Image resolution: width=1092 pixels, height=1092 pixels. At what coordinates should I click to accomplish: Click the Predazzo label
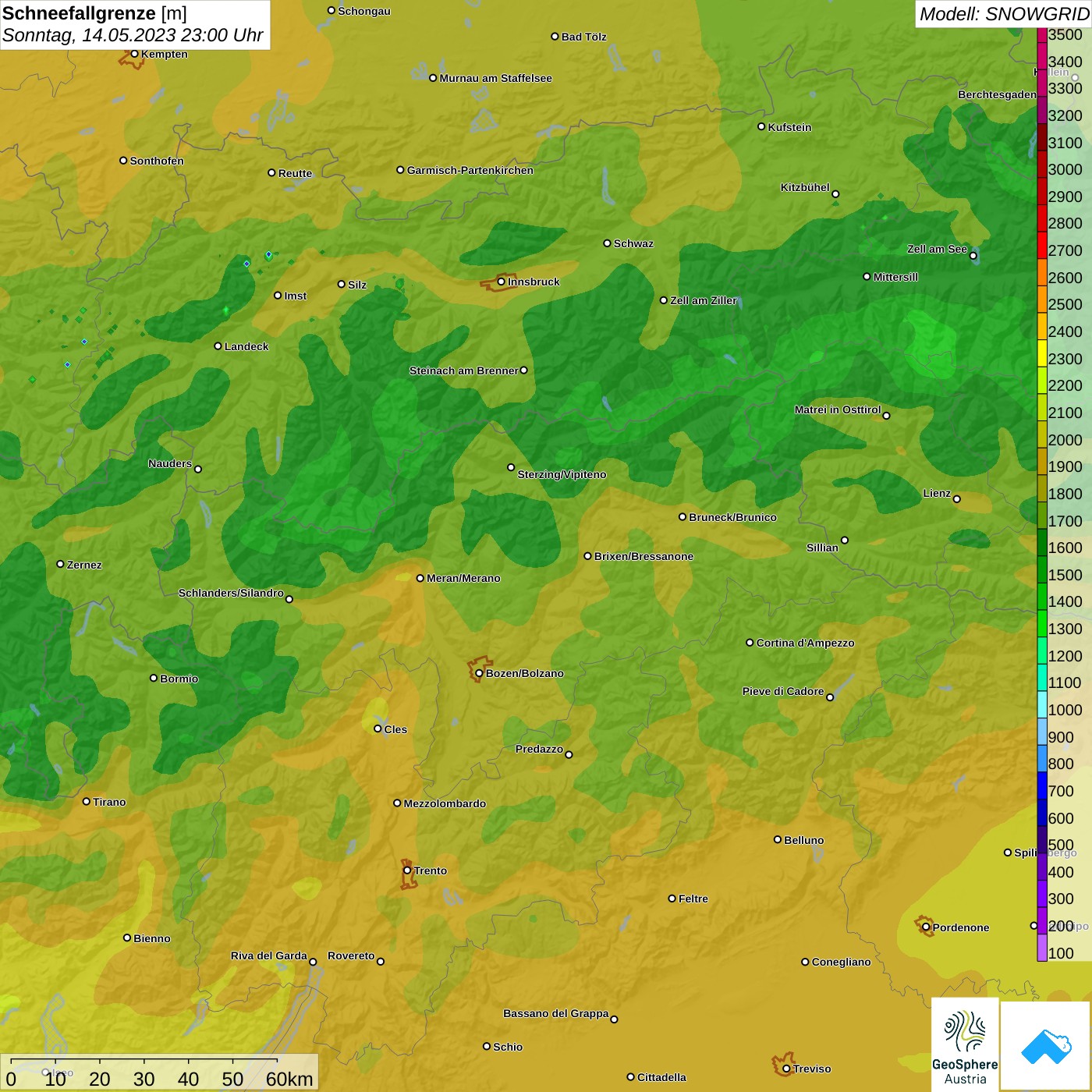[539, 749]
